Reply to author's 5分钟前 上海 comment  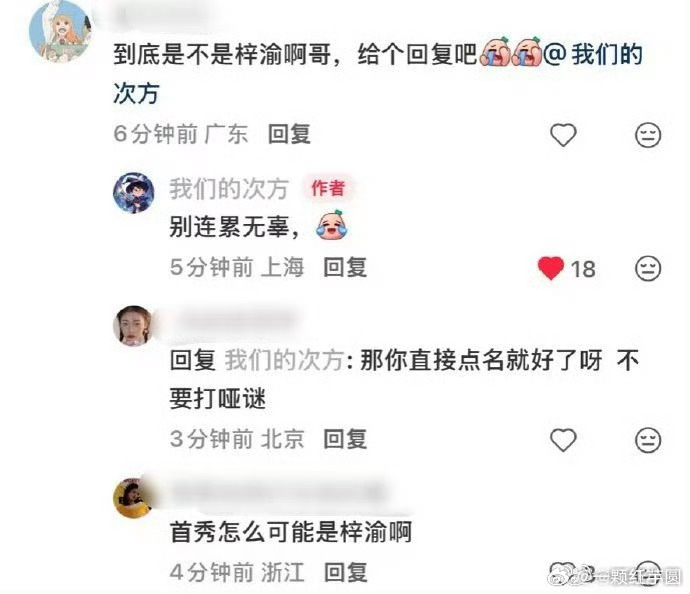[x=345, y=268]
